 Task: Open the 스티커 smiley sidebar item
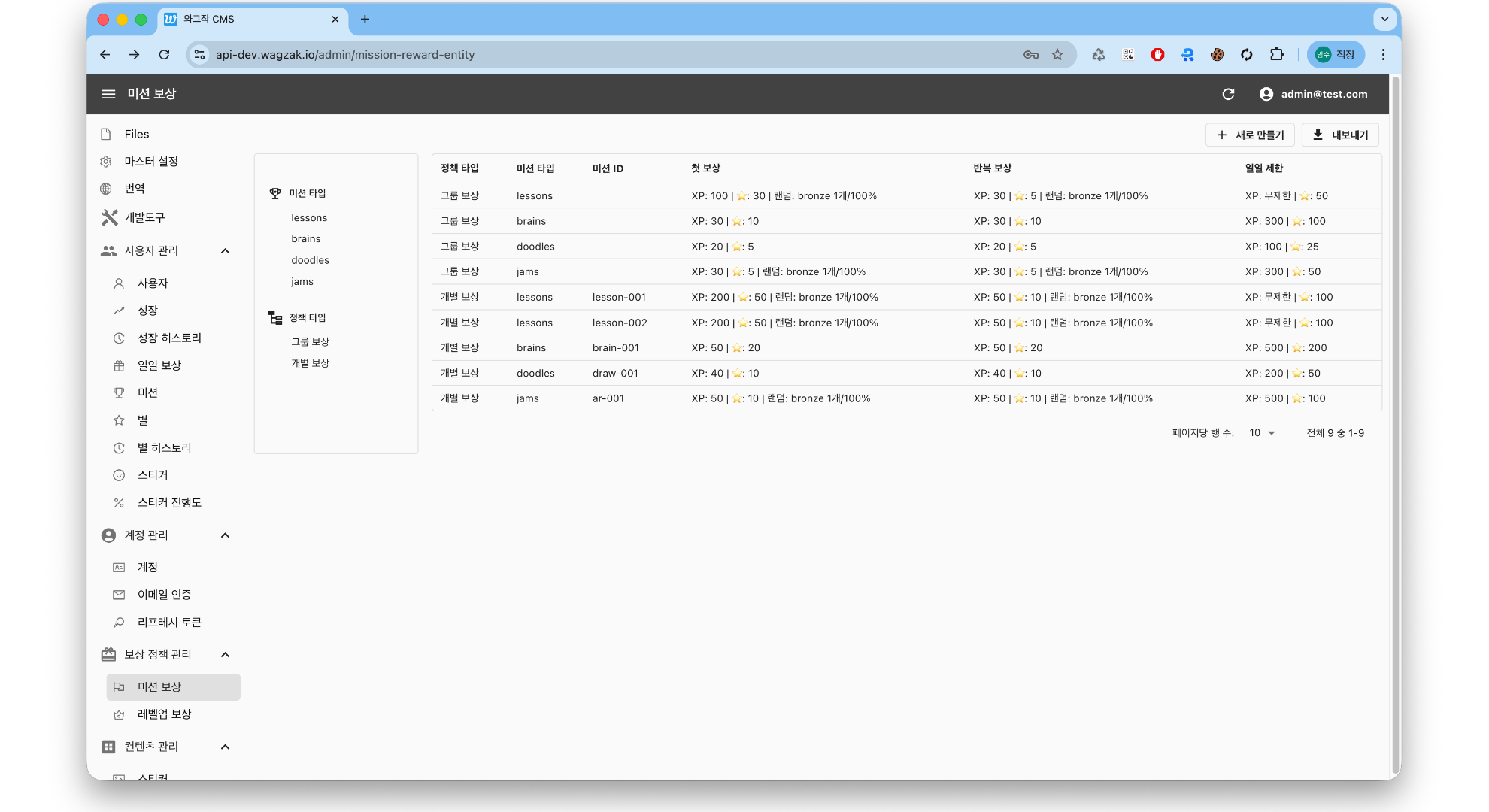coord(153,475)
